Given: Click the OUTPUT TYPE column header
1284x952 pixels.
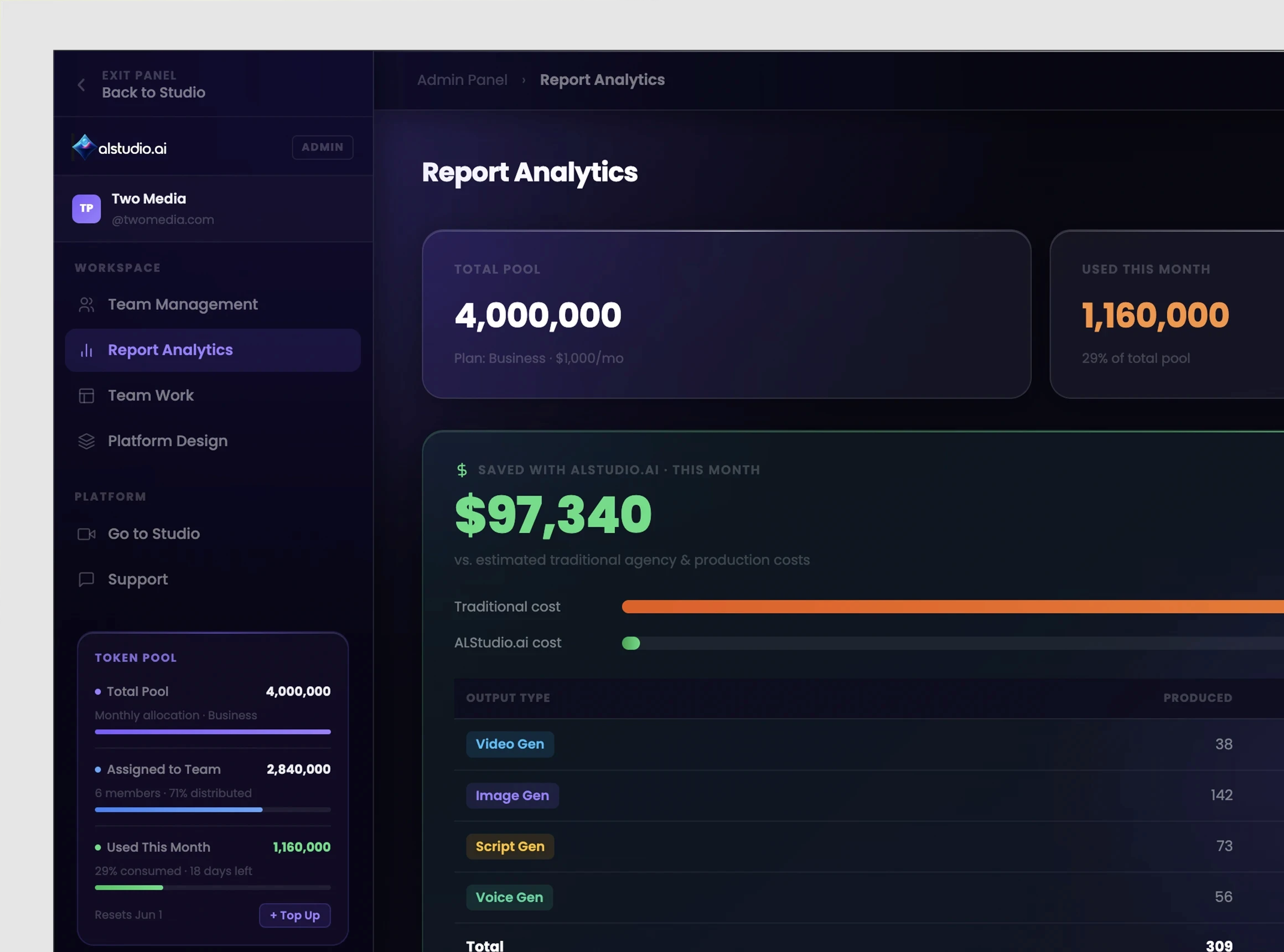Looking at the screenshot, I should pos(508,698).
